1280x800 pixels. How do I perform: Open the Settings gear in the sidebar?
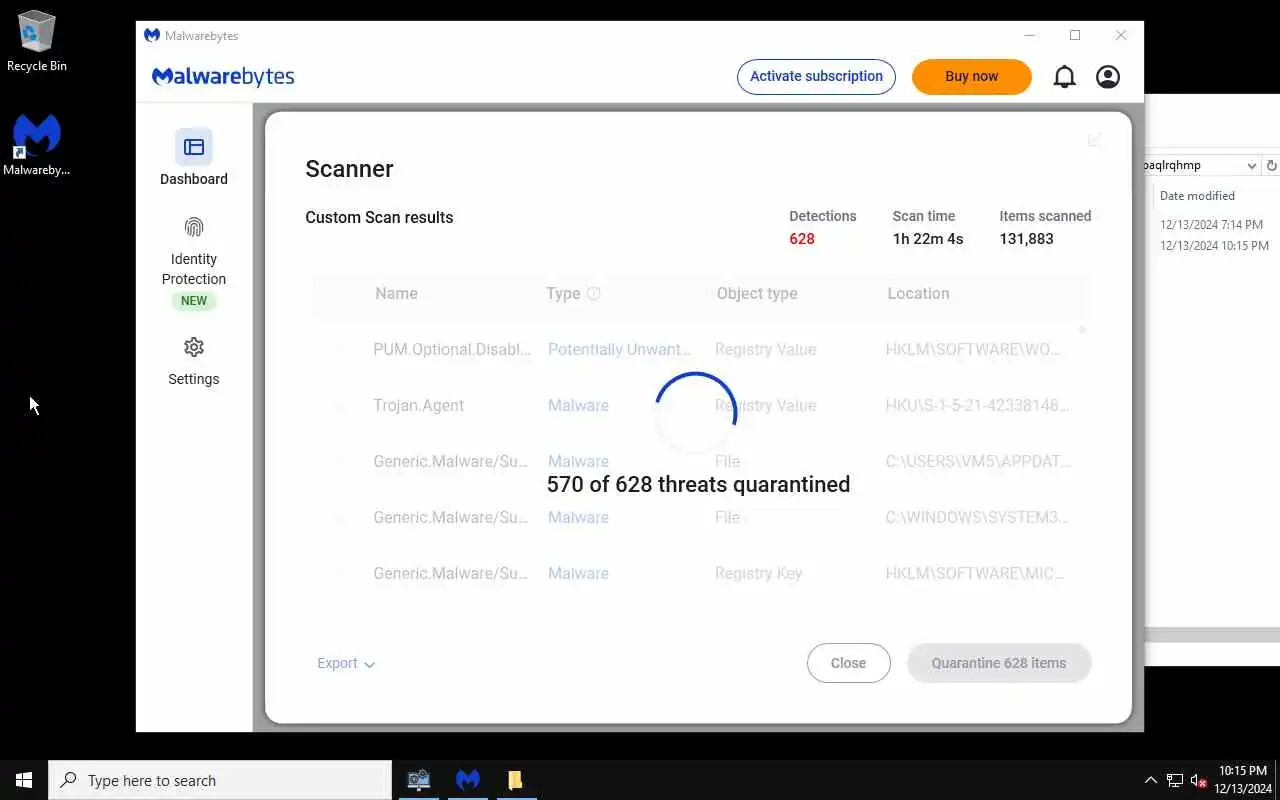coord(194,347)
